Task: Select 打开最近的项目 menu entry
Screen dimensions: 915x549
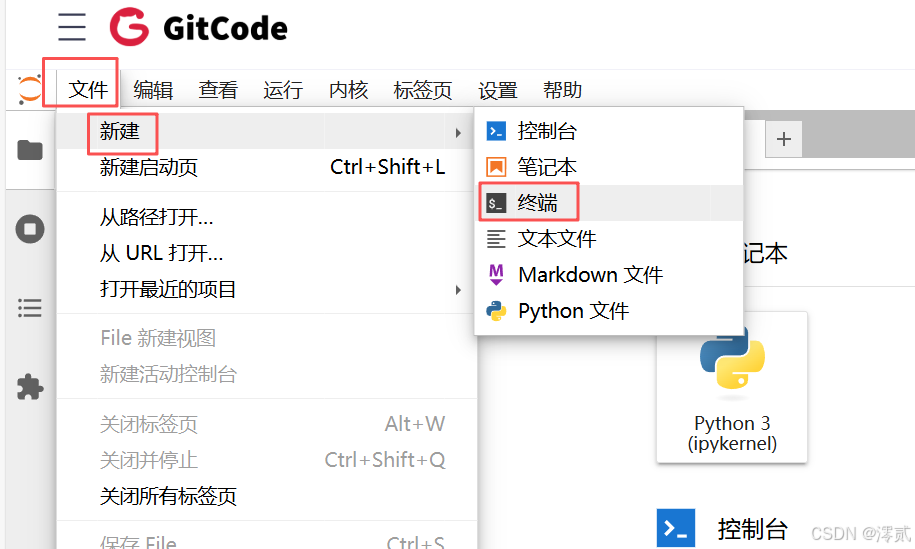Action: pyautogui.click(x=266, y=289)
